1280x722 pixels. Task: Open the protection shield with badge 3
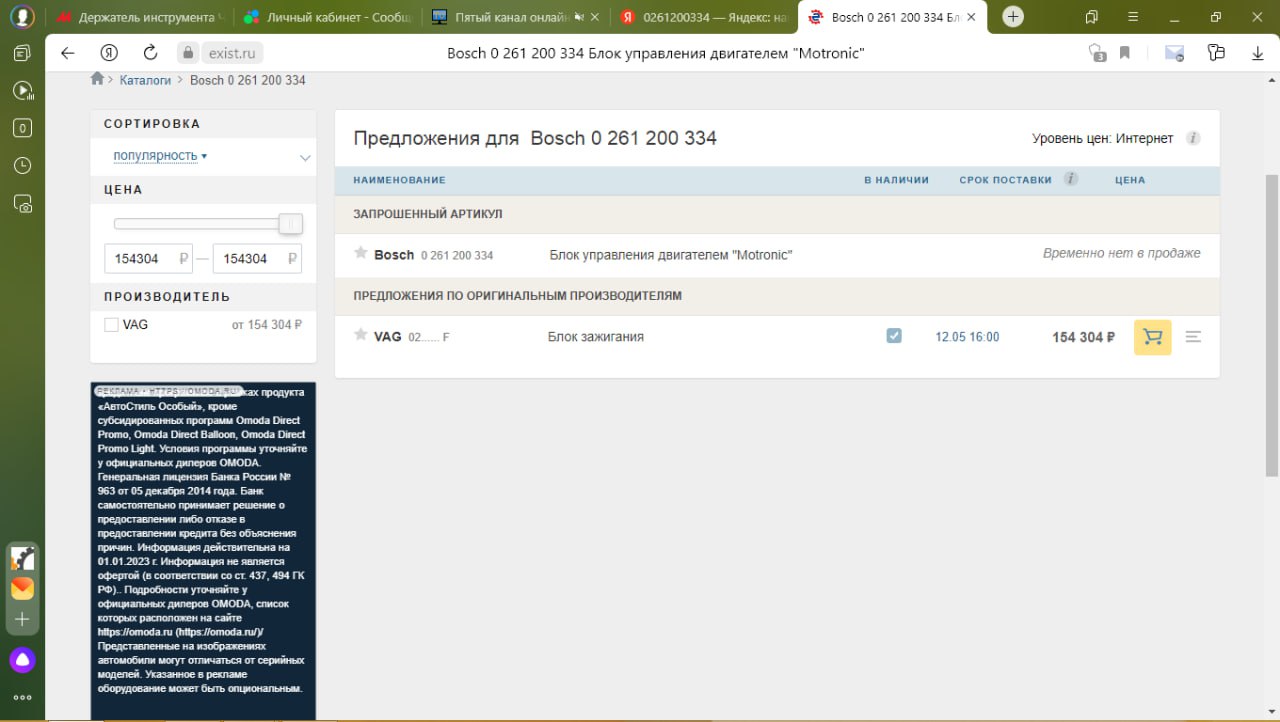1097,53
